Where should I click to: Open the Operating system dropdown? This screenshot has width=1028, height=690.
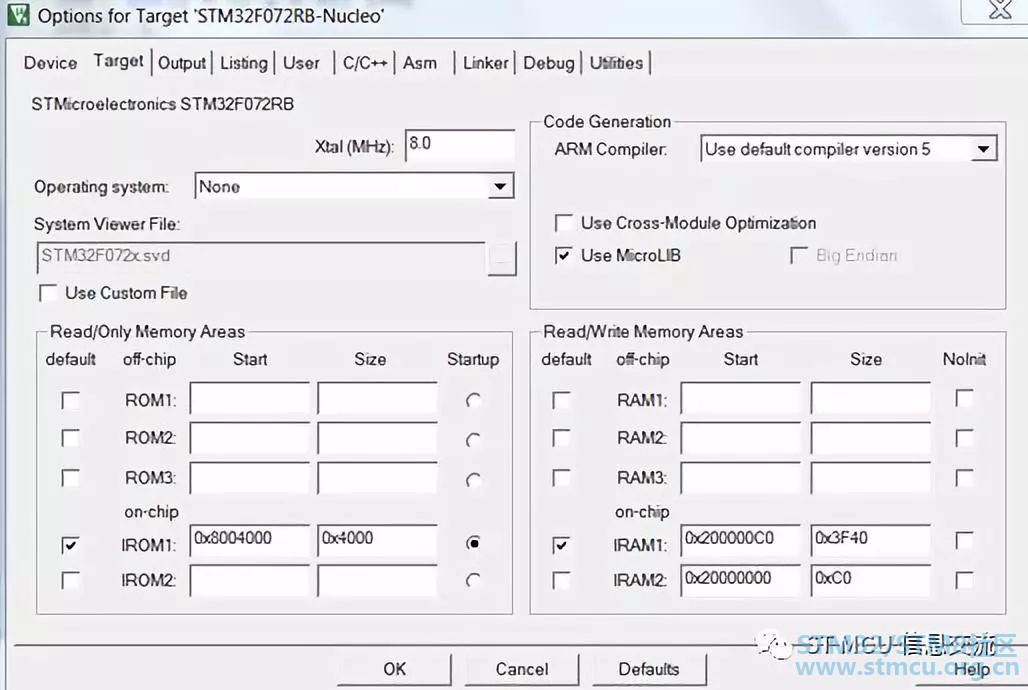(354, 187)
